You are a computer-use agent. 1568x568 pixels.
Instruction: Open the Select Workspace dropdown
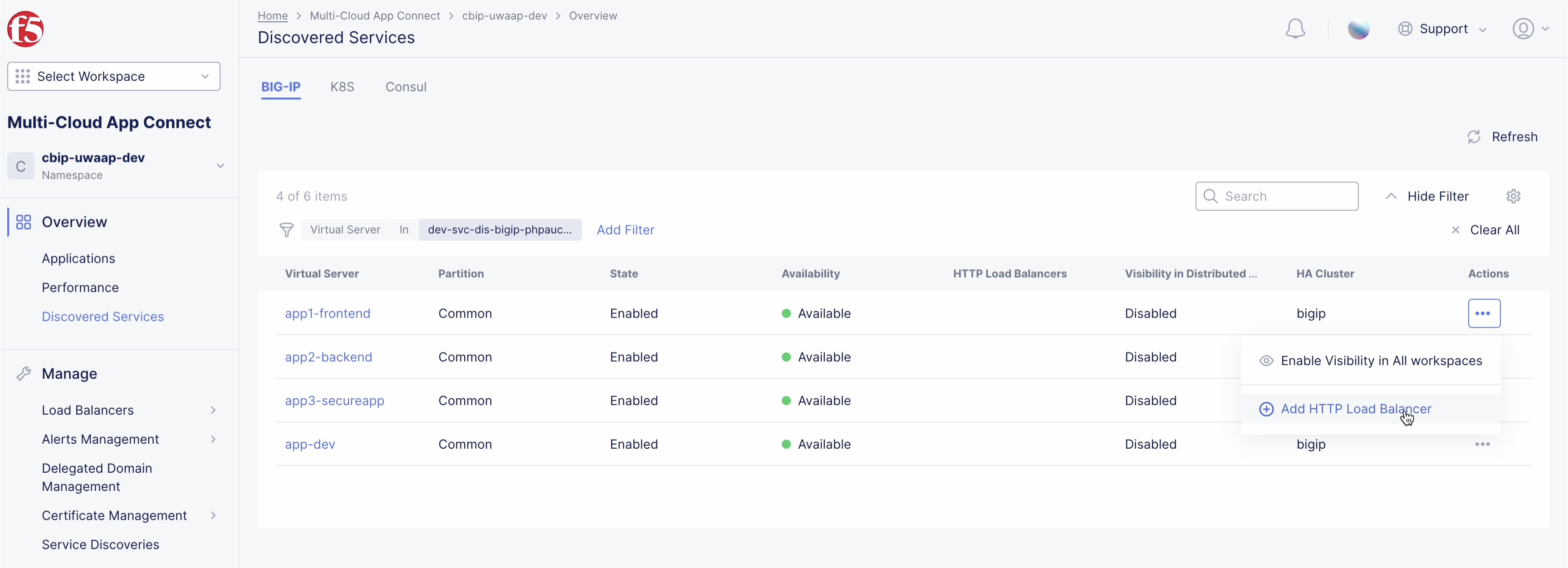tap(113, 76)
